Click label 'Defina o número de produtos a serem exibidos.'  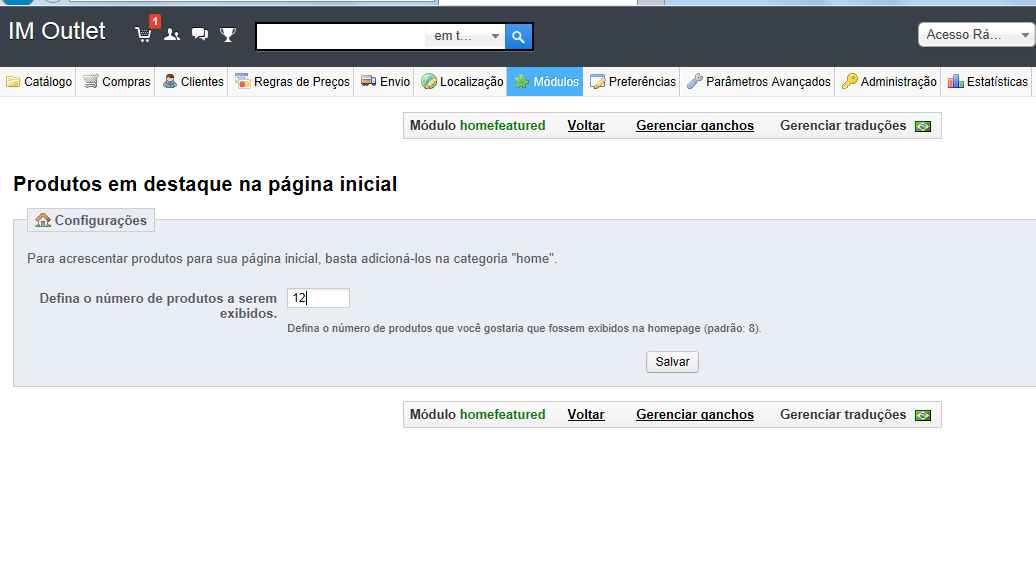coord(158,305)
